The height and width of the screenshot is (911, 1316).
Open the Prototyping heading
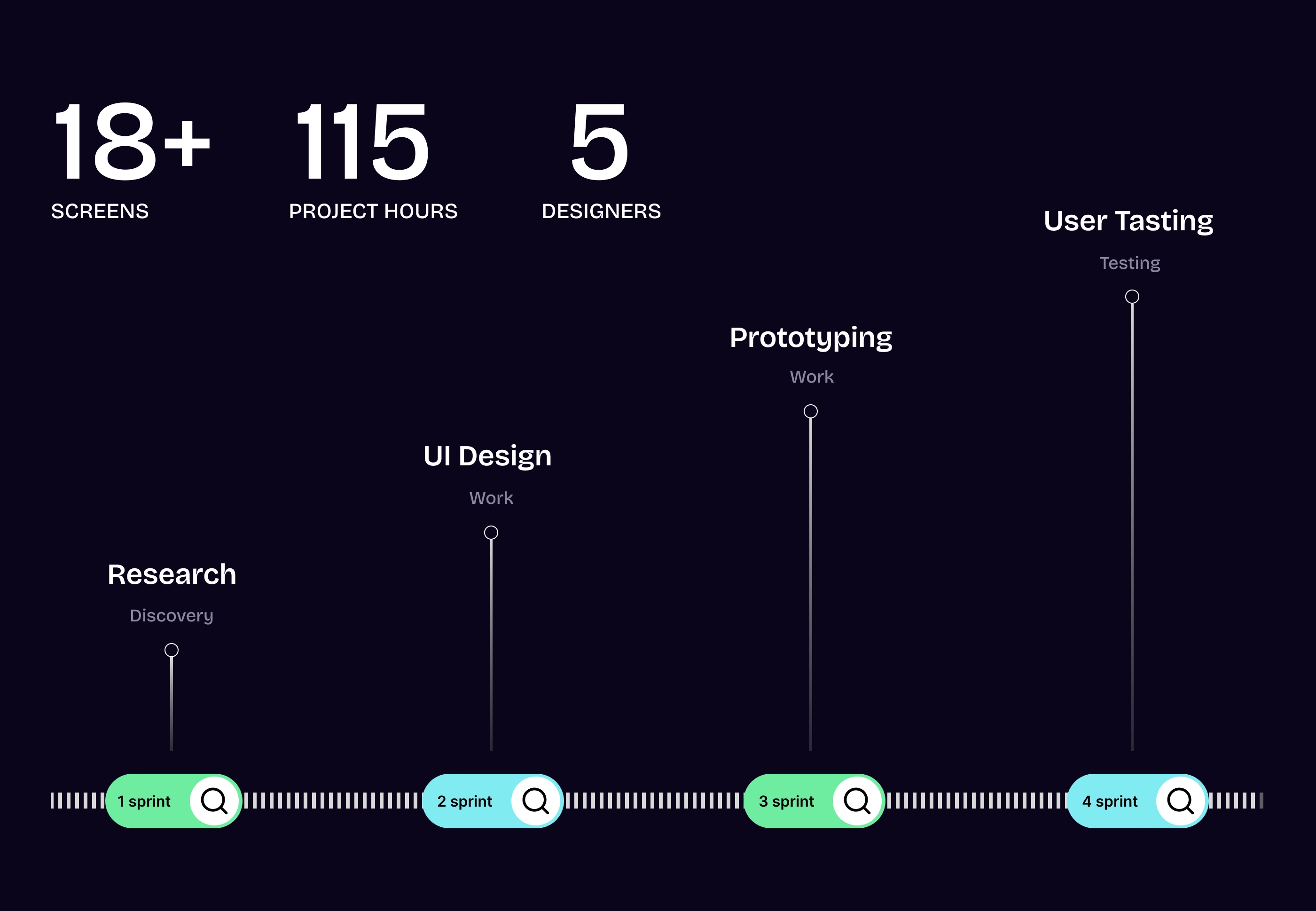click(810, 338)
